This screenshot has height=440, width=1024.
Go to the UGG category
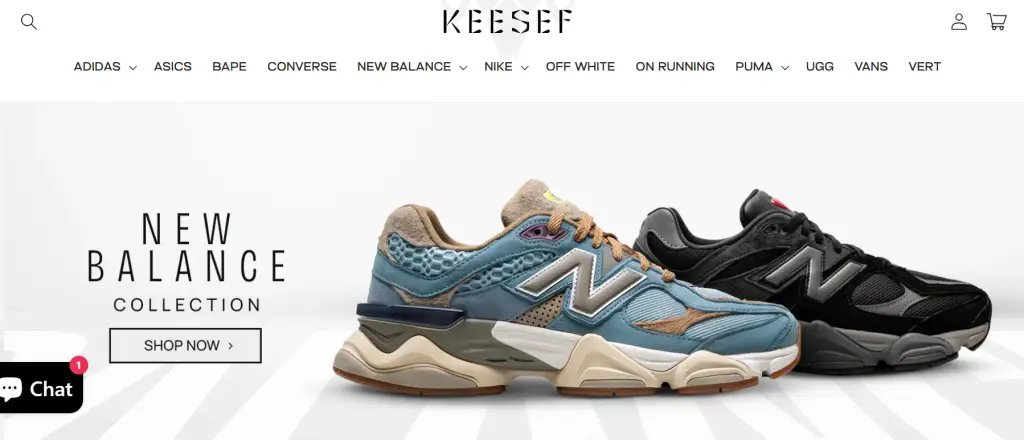coord(820,67)
